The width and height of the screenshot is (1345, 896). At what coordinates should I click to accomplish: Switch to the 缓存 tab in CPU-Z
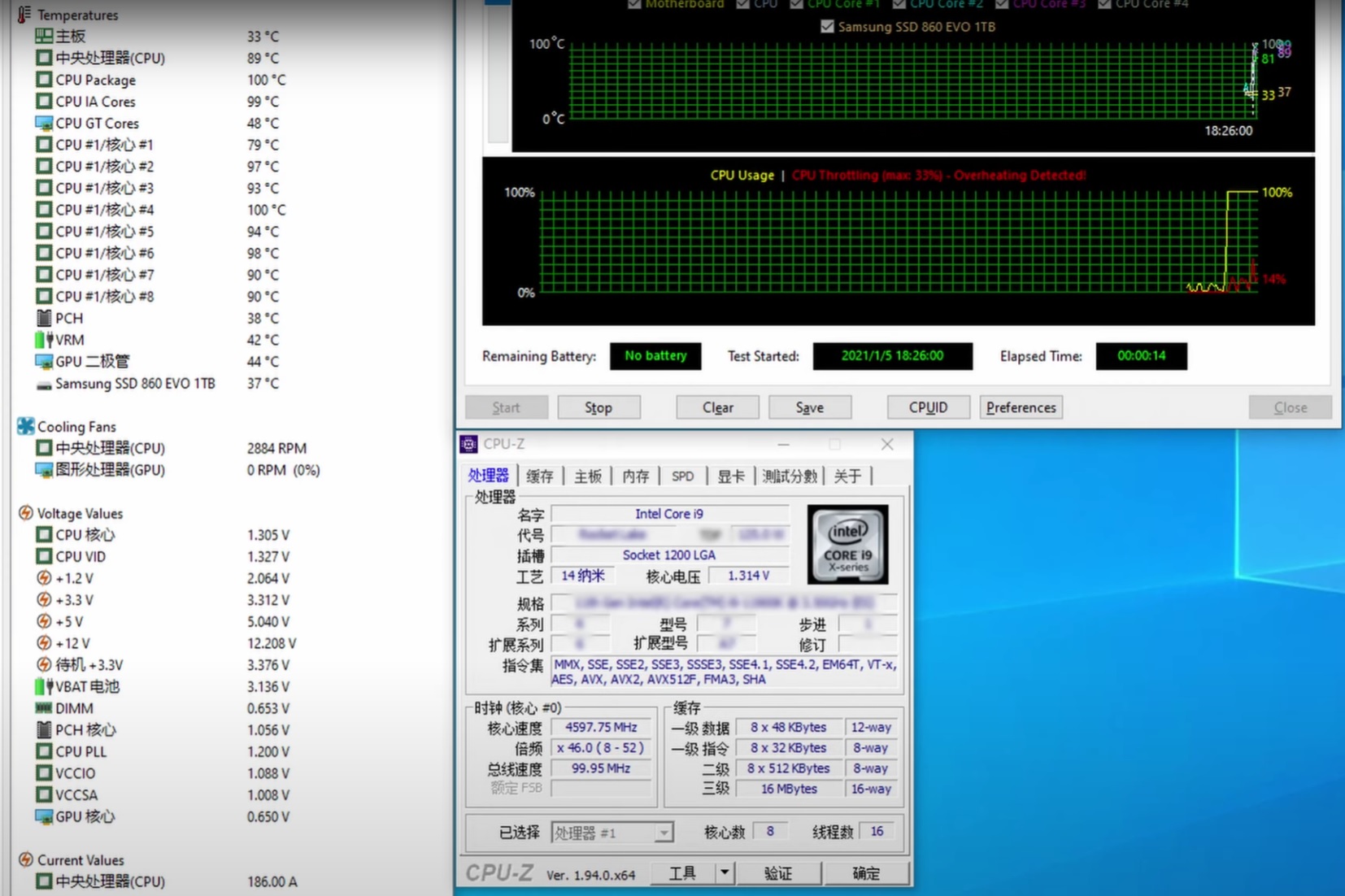539,476
